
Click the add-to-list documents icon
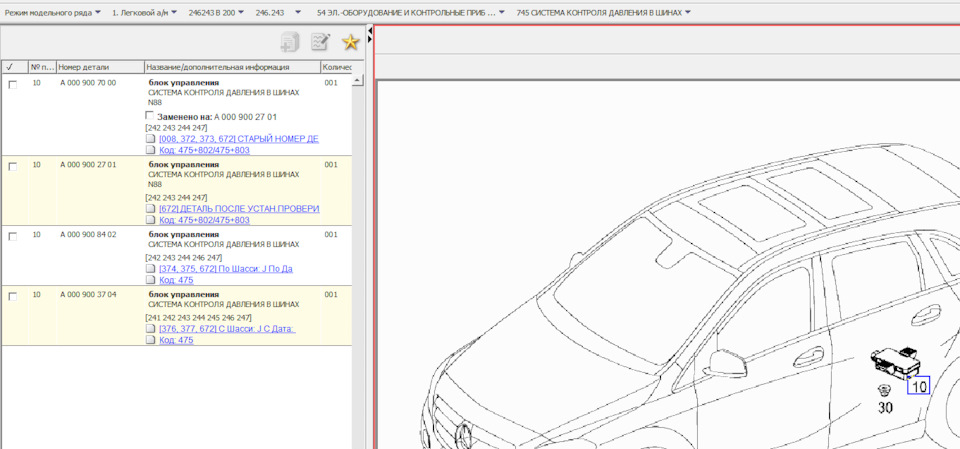pyautogui.click(x=290, y=42)
